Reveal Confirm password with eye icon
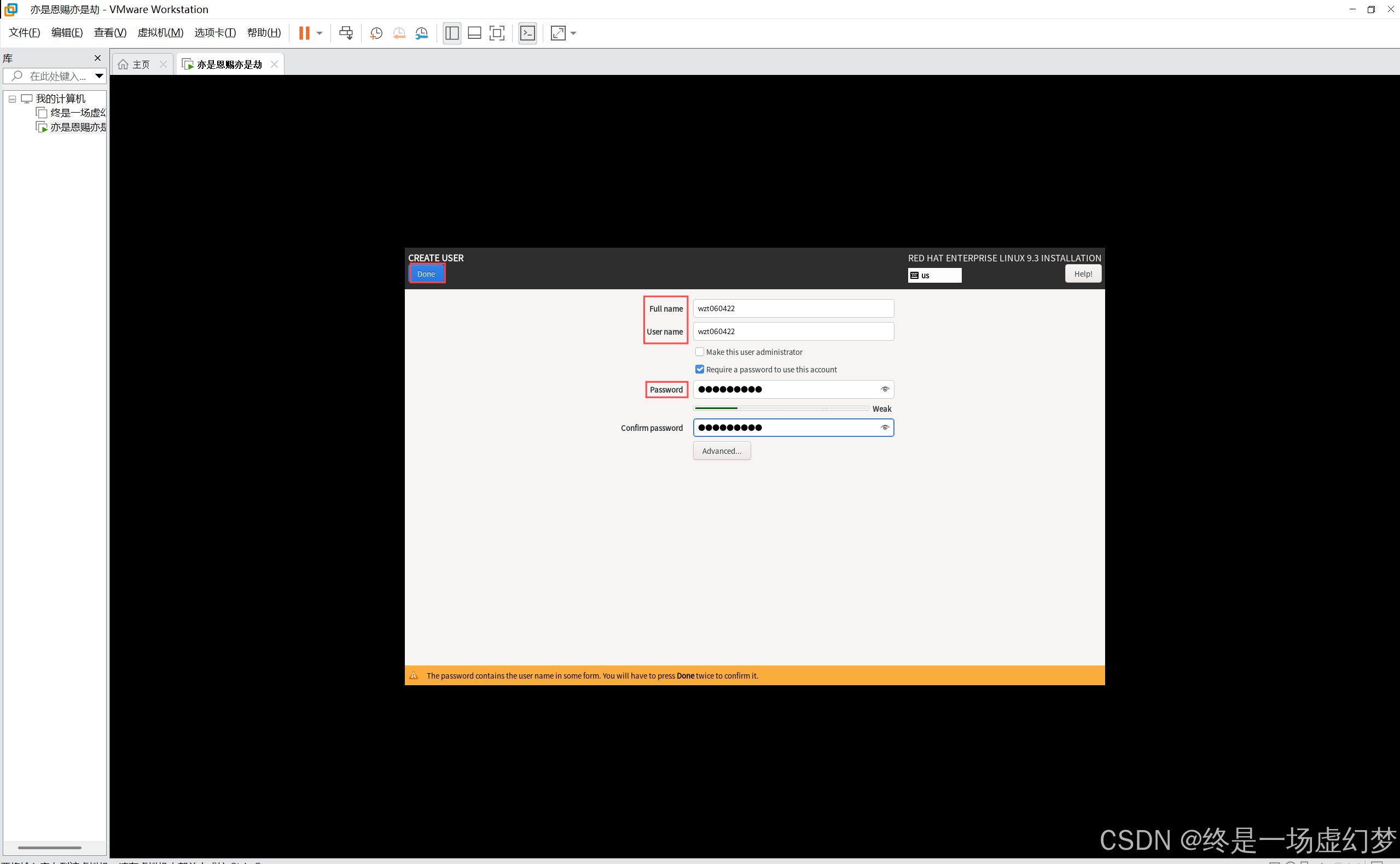 pyautogui.click(x=885, y=428)
